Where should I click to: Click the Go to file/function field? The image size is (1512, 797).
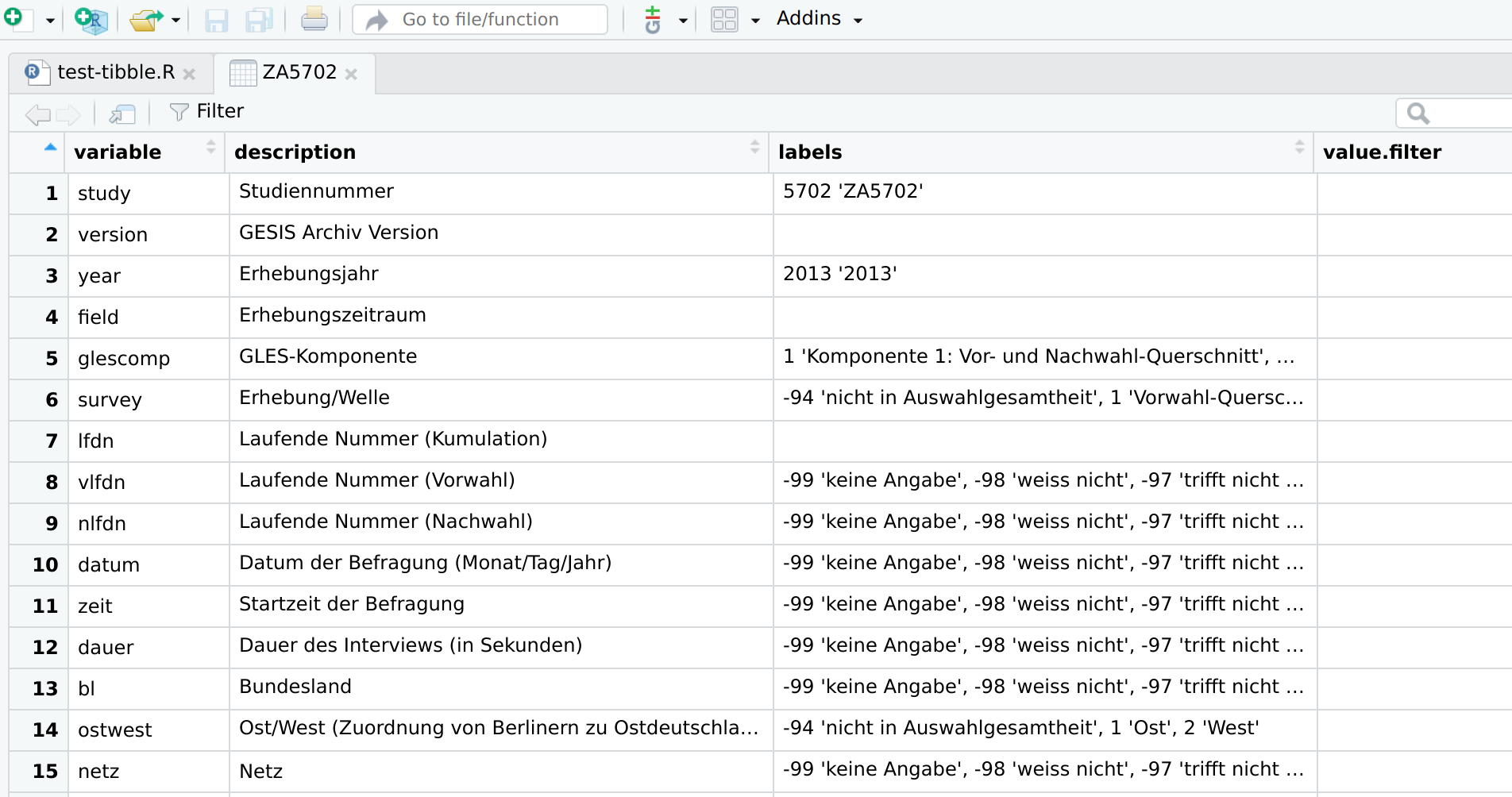point(479,19)
